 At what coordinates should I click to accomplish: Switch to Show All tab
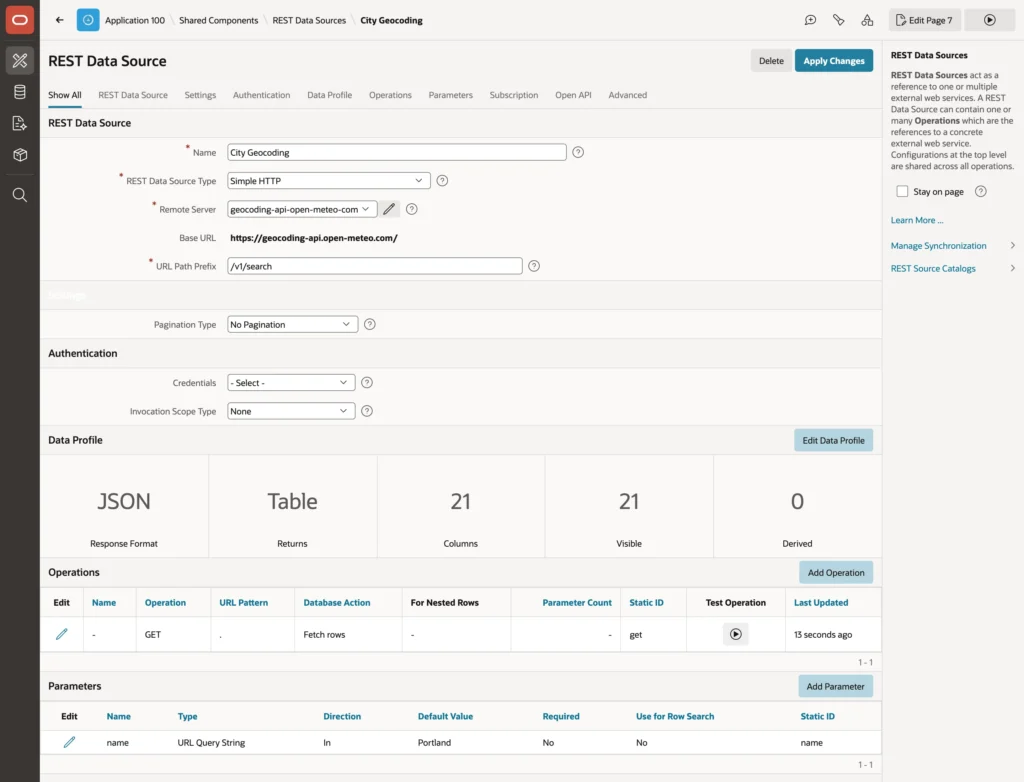click(x=65, y=95)
